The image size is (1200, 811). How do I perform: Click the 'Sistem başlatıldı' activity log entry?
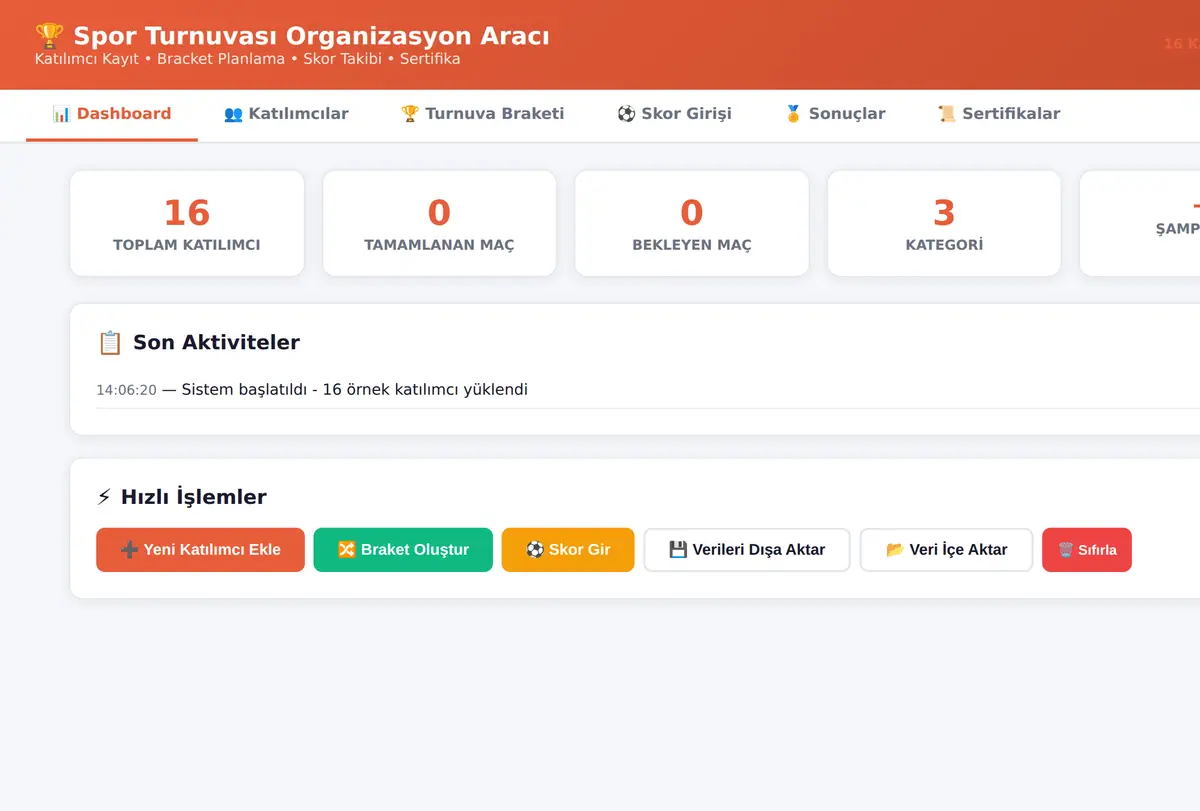[x=648, y=390]
